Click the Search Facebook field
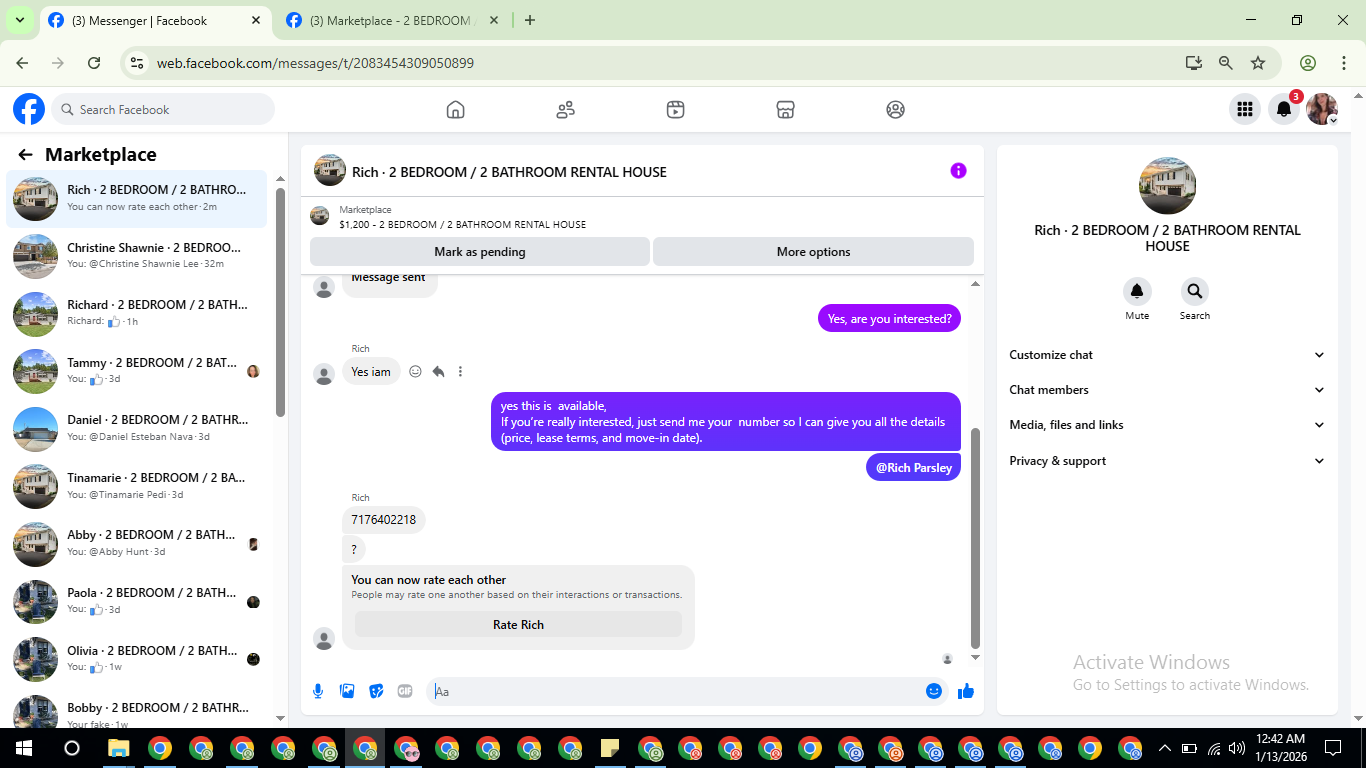This screenshot has height=768, width=1366. pyautogui.click(x=163, y=110)
